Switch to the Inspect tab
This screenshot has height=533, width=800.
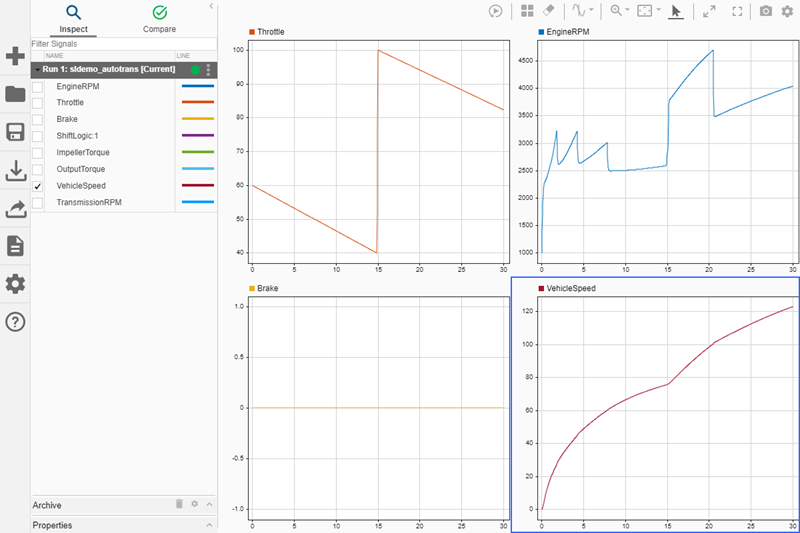(73, 19)
